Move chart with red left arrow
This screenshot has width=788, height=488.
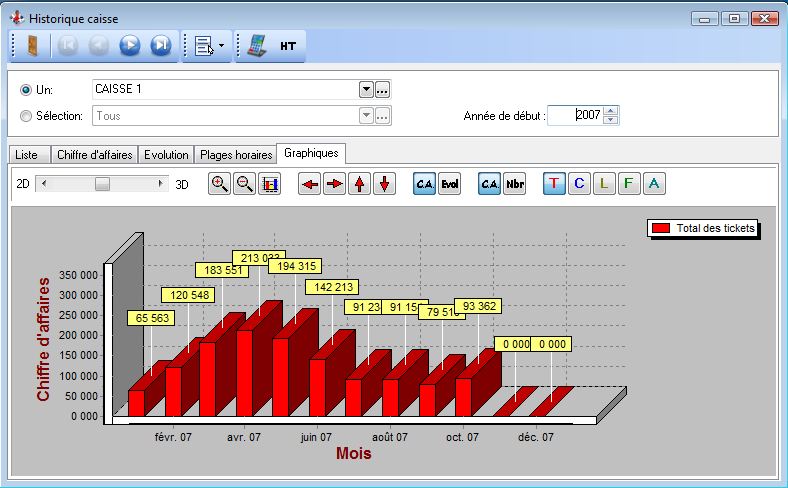tap(310, 184)
